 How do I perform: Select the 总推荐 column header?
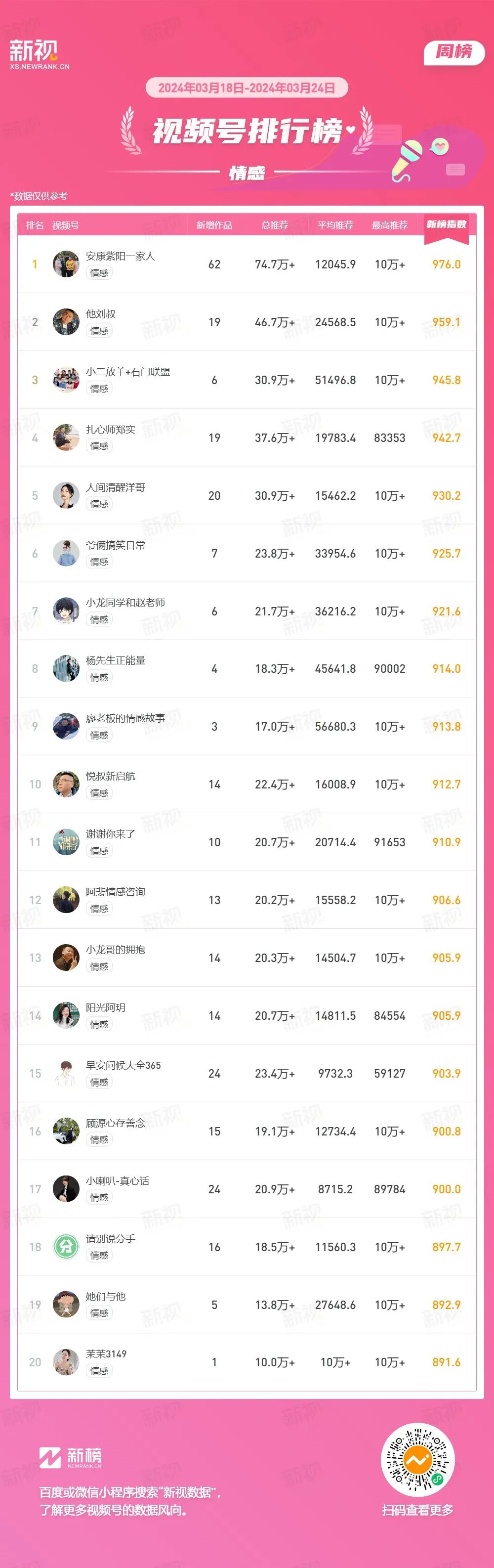tap(274, 225)
